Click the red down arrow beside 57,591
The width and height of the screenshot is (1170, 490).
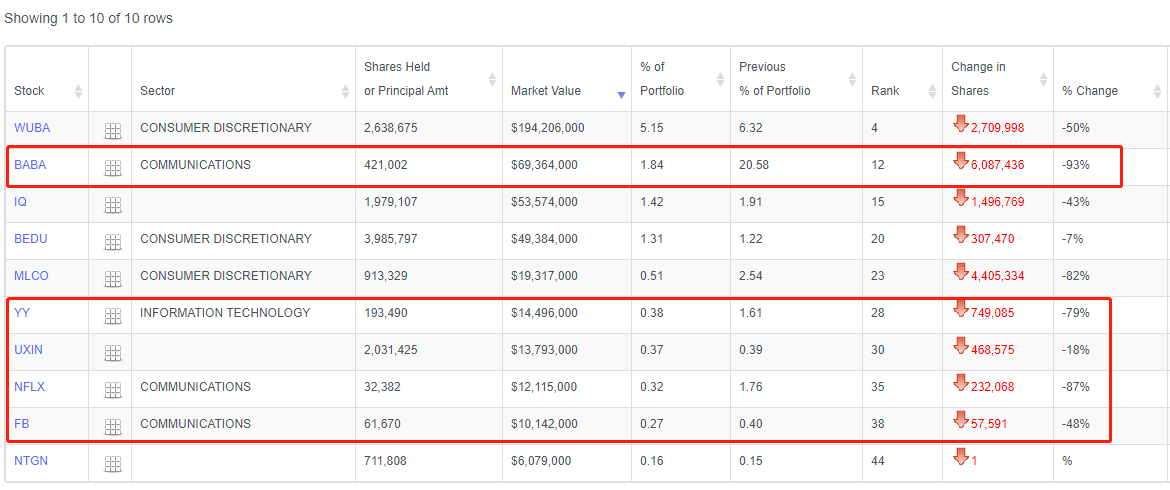(x=960, y=419)
